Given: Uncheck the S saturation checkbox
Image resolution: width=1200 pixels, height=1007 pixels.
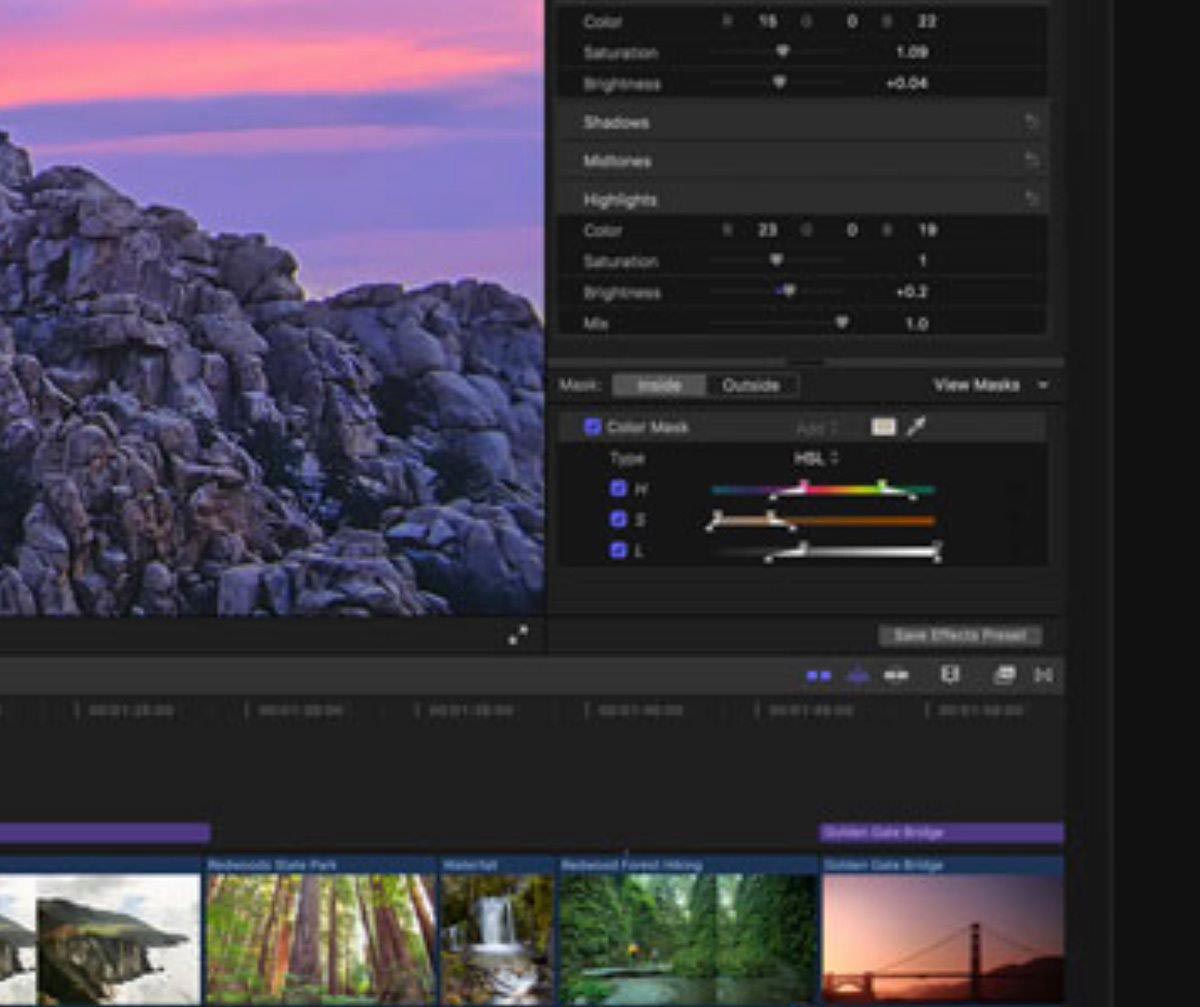Looking at the screenshot, I should 618,520.
